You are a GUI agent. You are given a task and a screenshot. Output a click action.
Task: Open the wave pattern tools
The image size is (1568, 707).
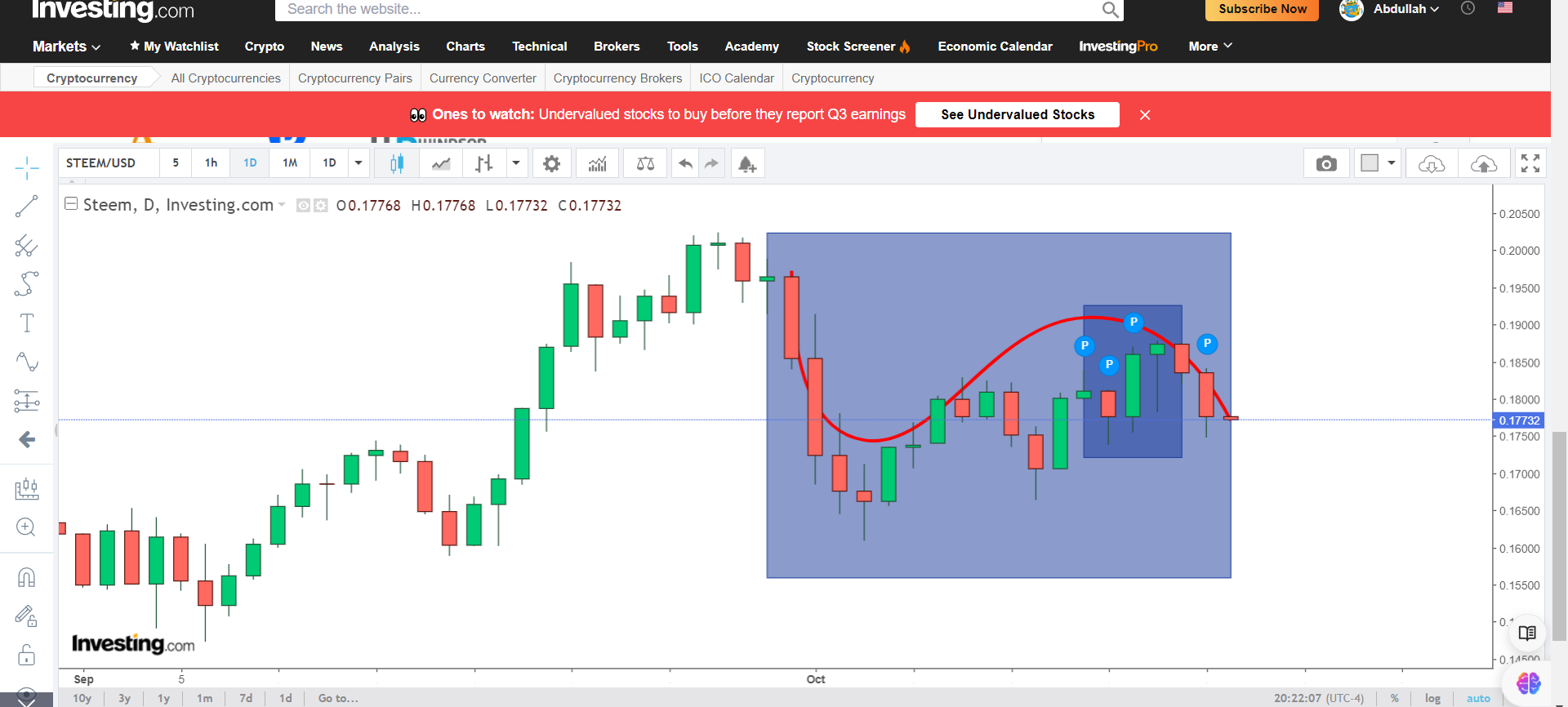27,362
